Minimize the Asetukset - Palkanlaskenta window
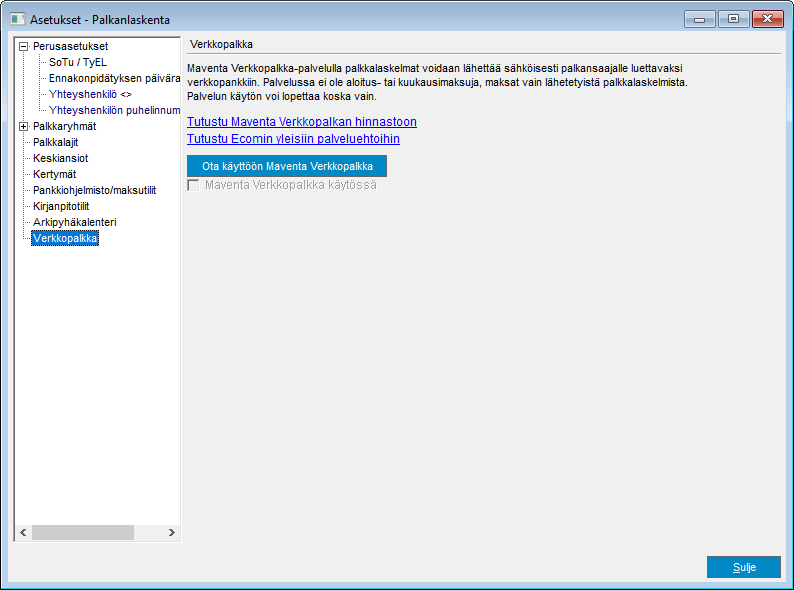 click(x=700, y=19)
